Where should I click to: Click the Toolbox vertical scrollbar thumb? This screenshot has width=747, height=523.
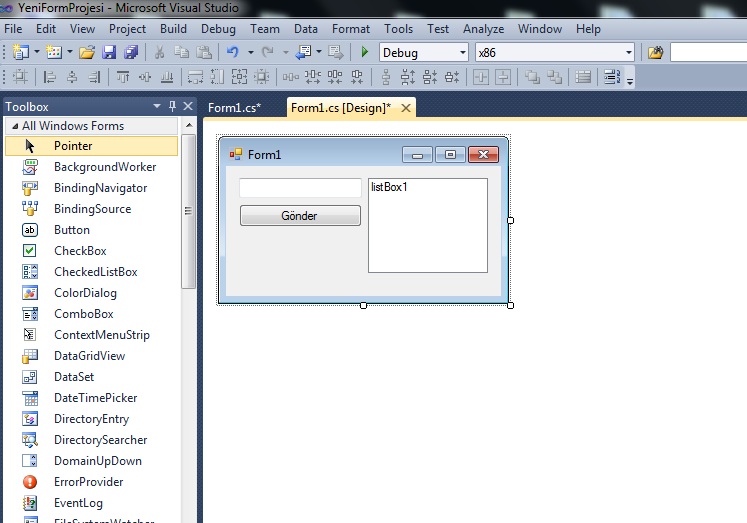[189, 211]
